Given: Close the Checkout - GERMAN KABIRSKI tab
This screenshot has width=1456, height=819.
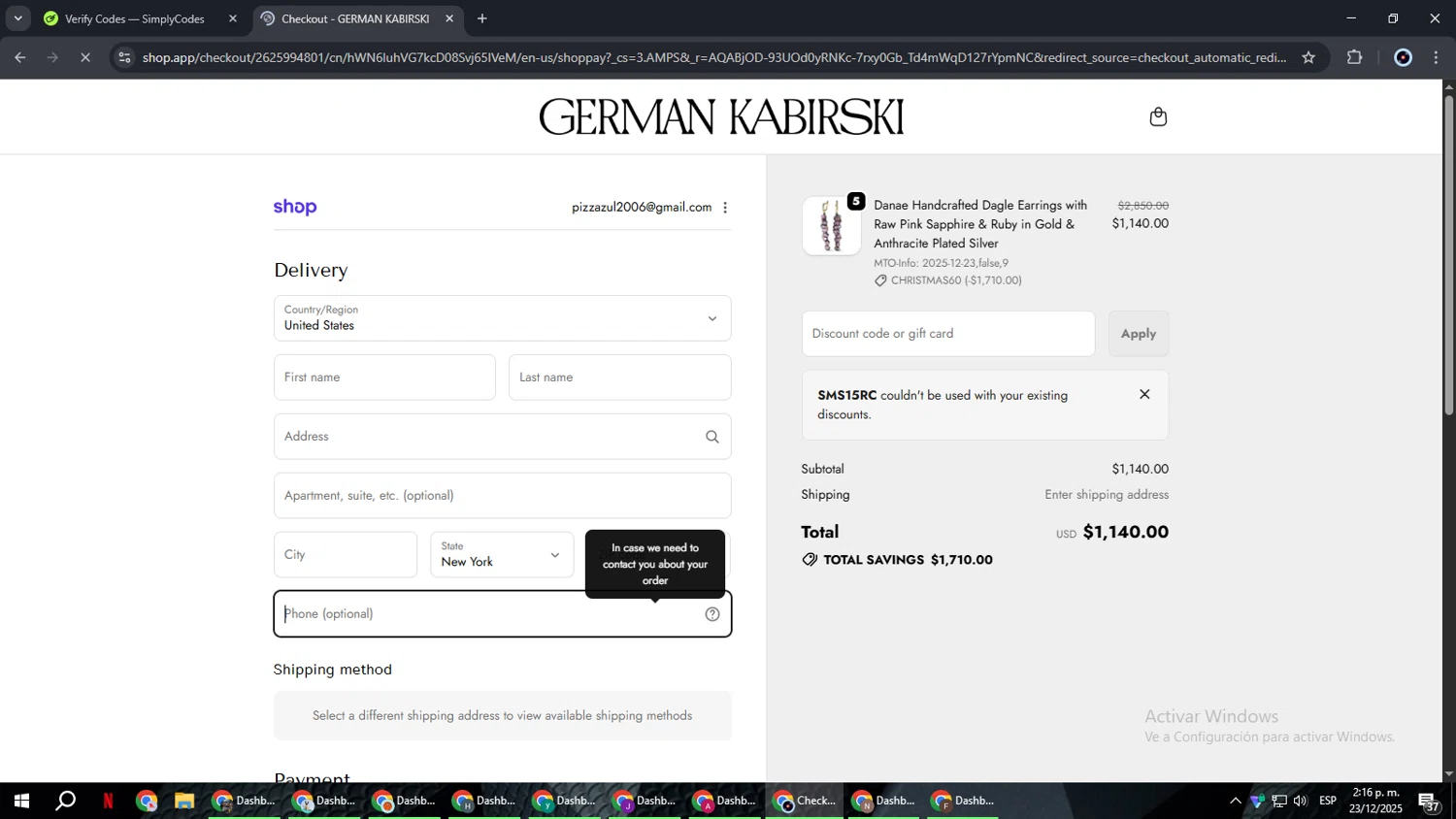Looking at the screenshot, I should (449, 18).
